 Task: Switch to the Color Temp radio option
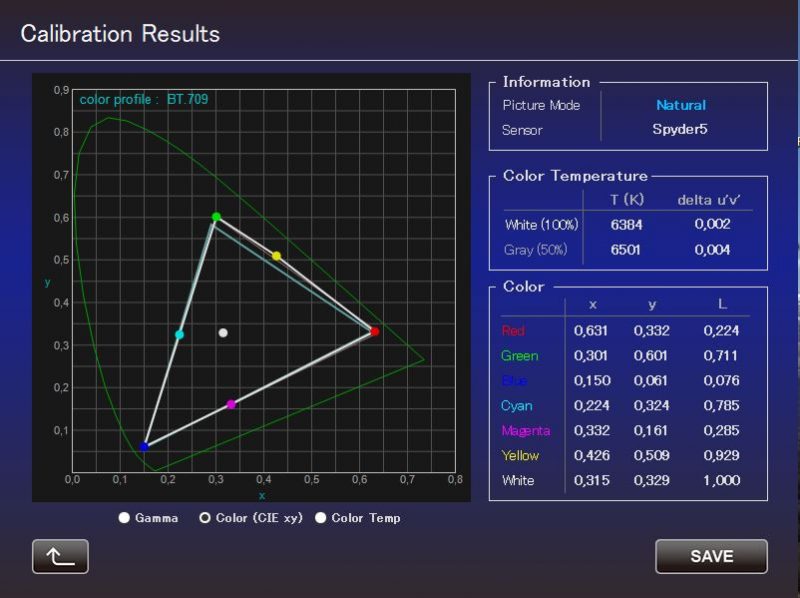click(321, 518)
